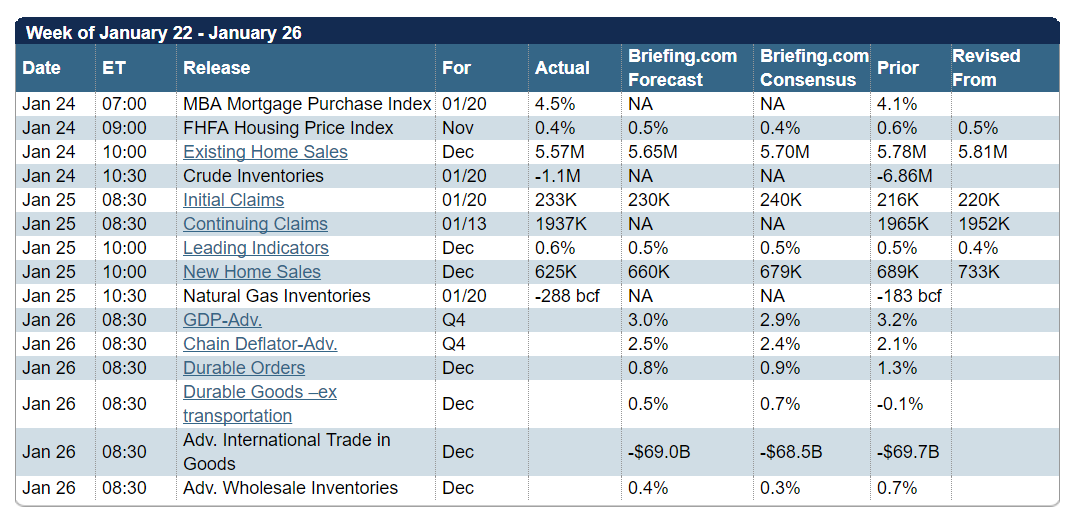Viewport: 1083px width, 526px height.
Task: Open the Existing Home Sales link
Action: click(265, 152)
